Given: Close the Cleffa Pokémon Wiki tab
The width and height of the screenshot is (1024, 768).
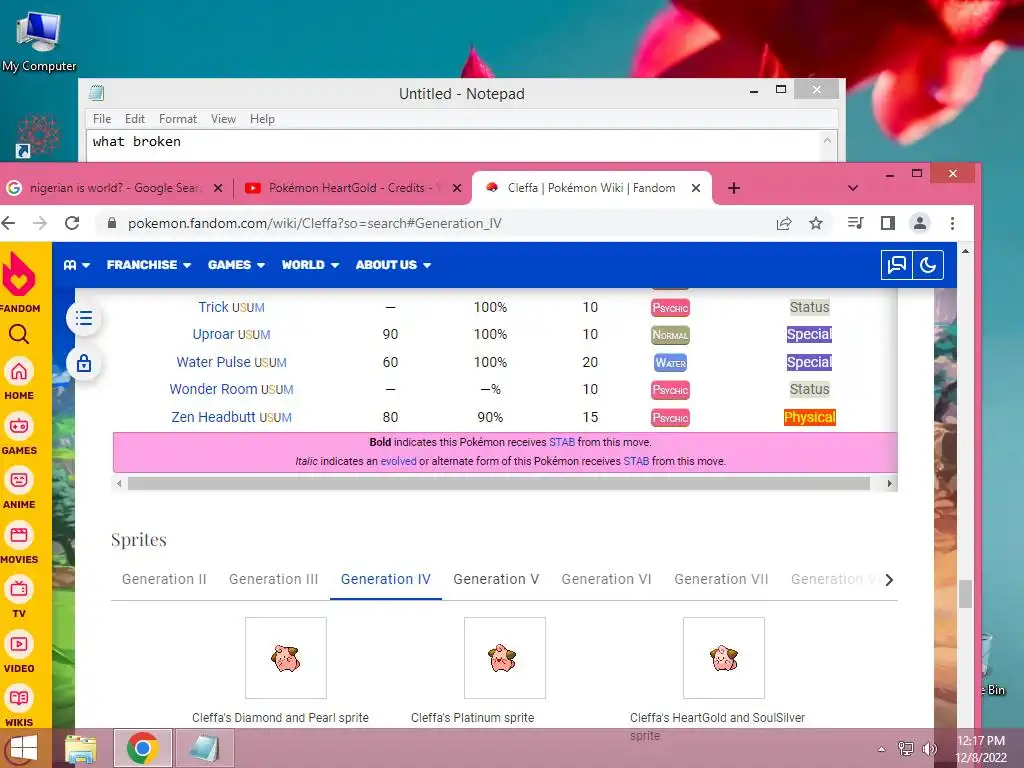Looking at the screenshot, I should click(696, 188).
